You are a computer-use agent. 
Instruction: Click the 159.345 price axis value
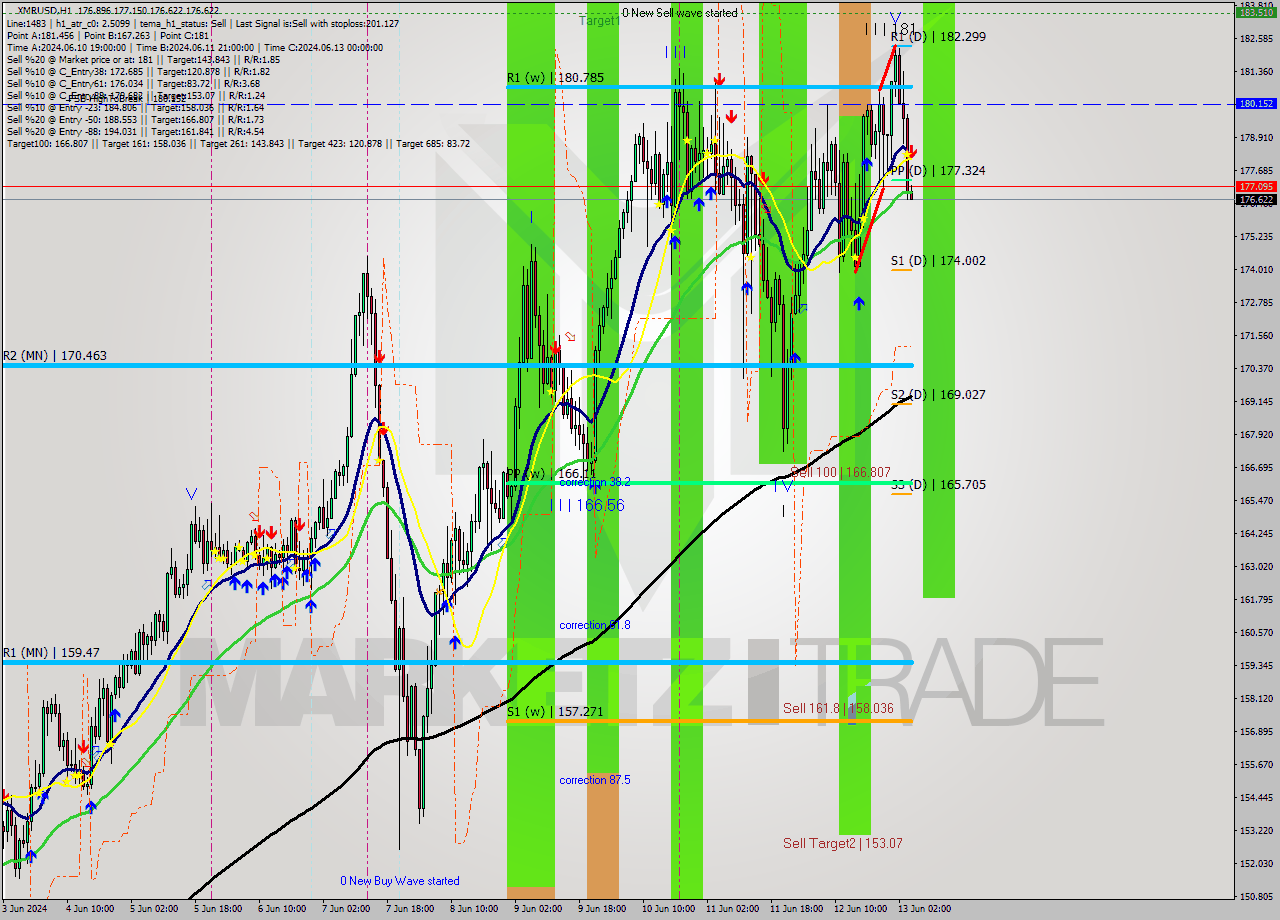(1256, 665)
